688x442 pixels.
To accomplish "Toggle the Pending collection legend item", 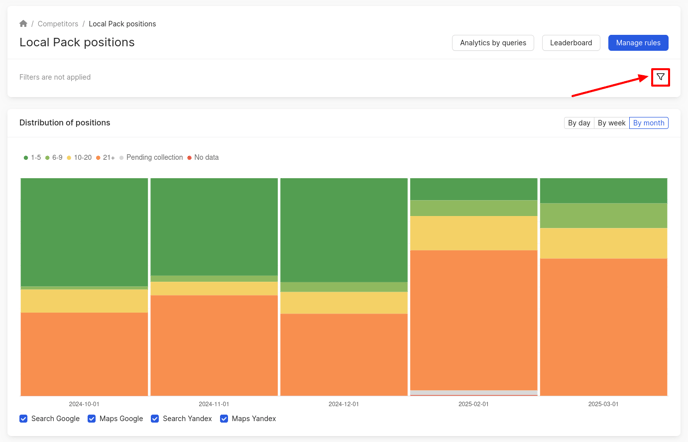I will (152, 158).
